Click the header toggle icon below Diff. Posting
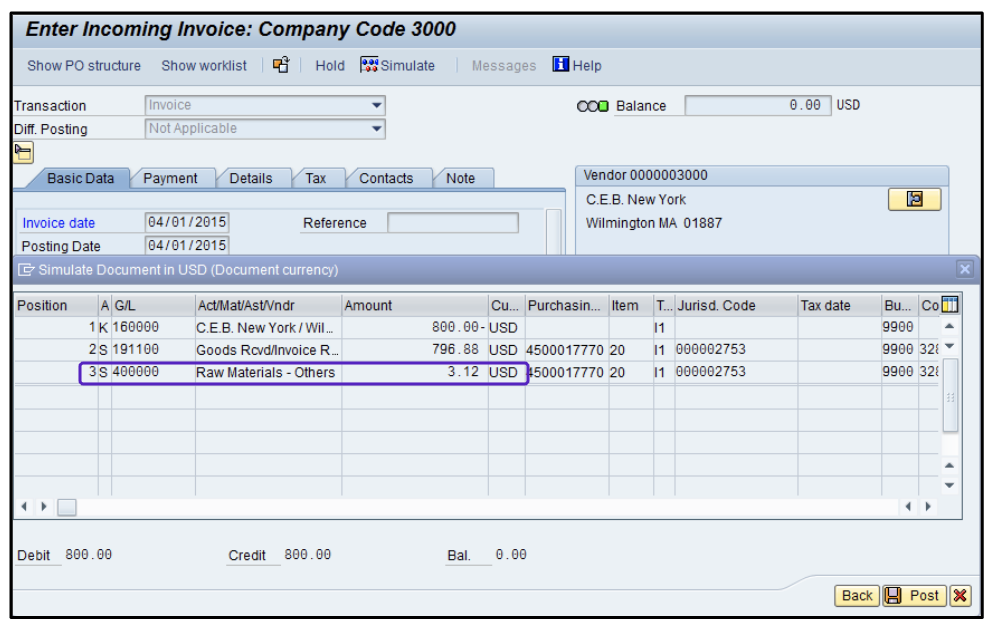 coord(23,152)
